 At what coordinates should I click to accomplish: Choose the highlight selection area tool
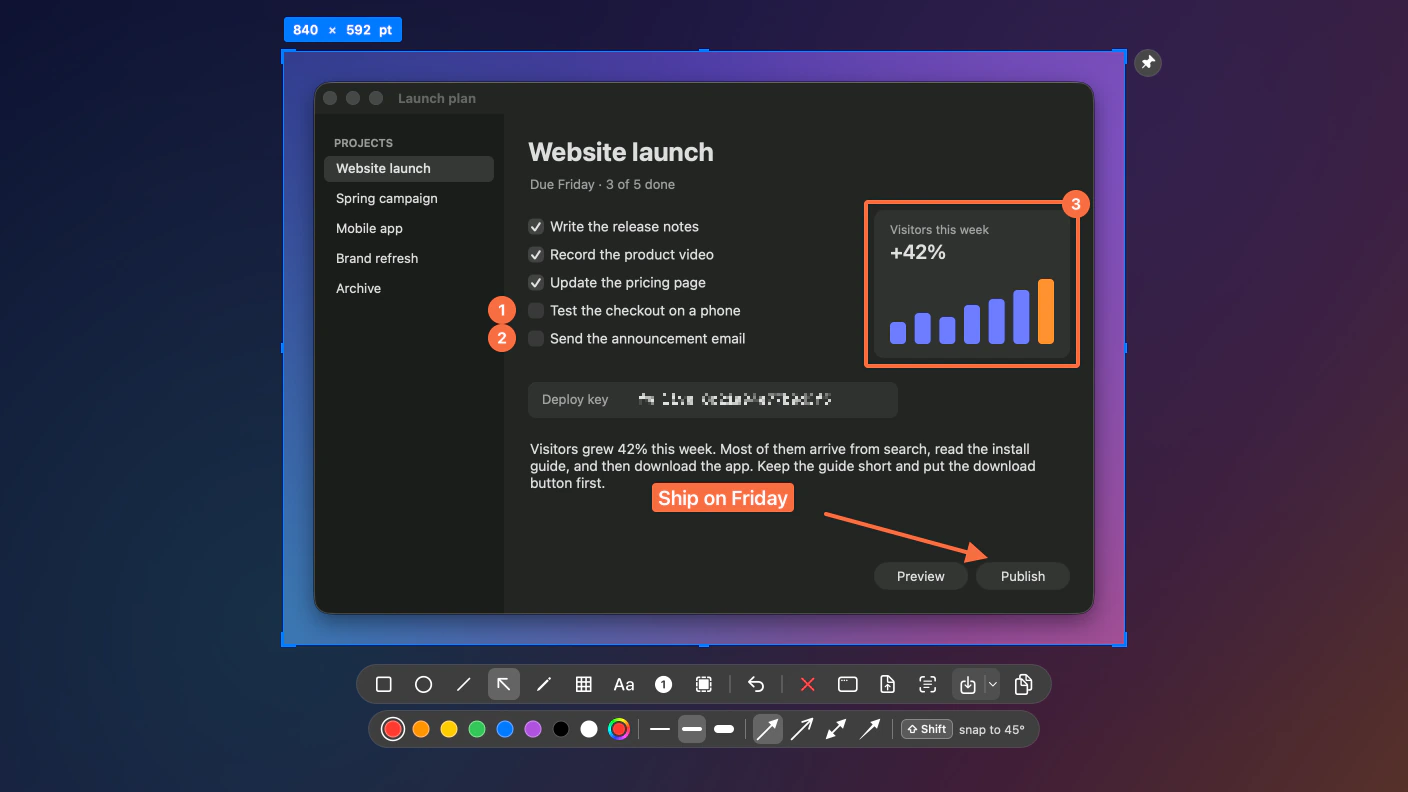tap(704, 685)
